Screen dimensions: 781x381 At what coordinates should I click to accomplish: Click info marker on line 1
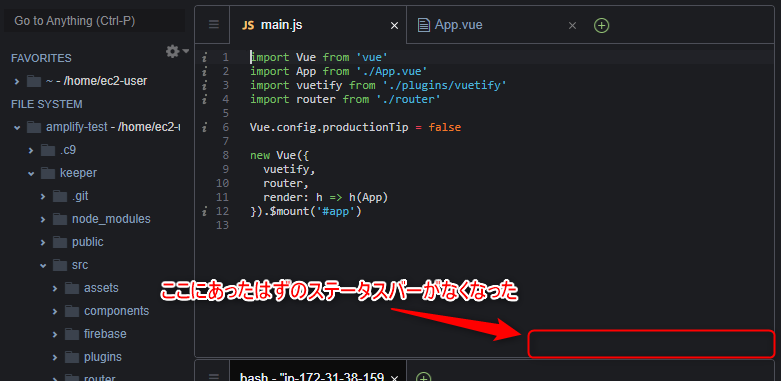205,57
